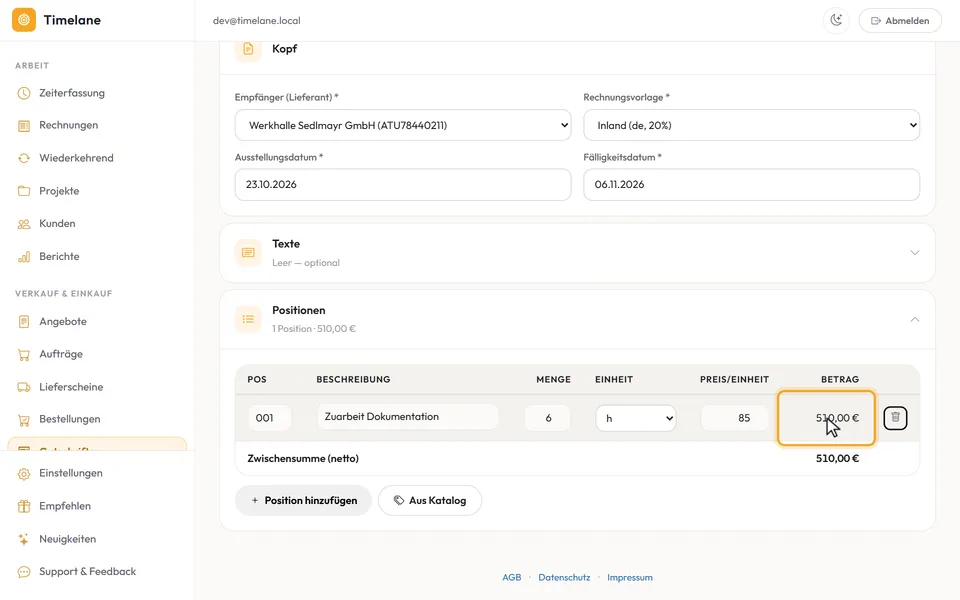Click the Aus Katalog button
Image resolution: width=960 pixels, height=600 pixels.
[430, 500]
